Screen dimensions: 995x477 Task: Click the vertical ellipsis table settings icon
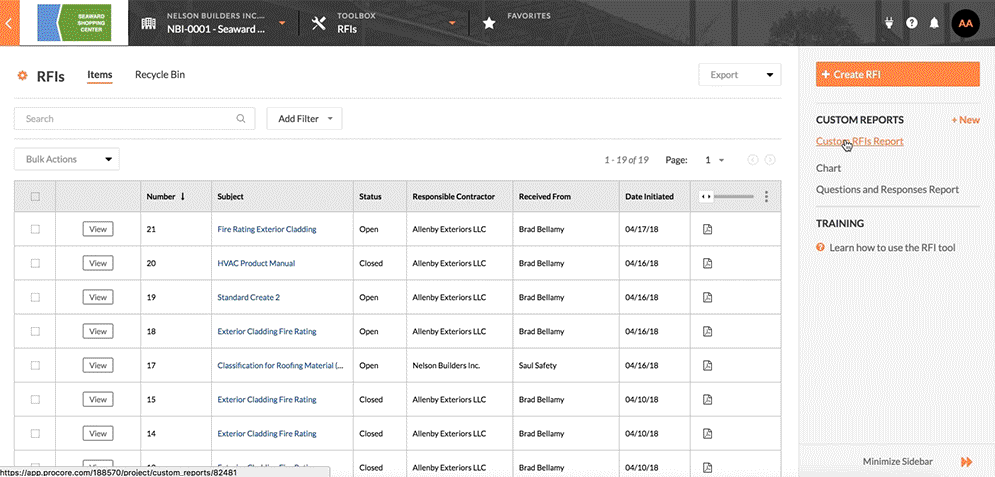tap(766, 197)
